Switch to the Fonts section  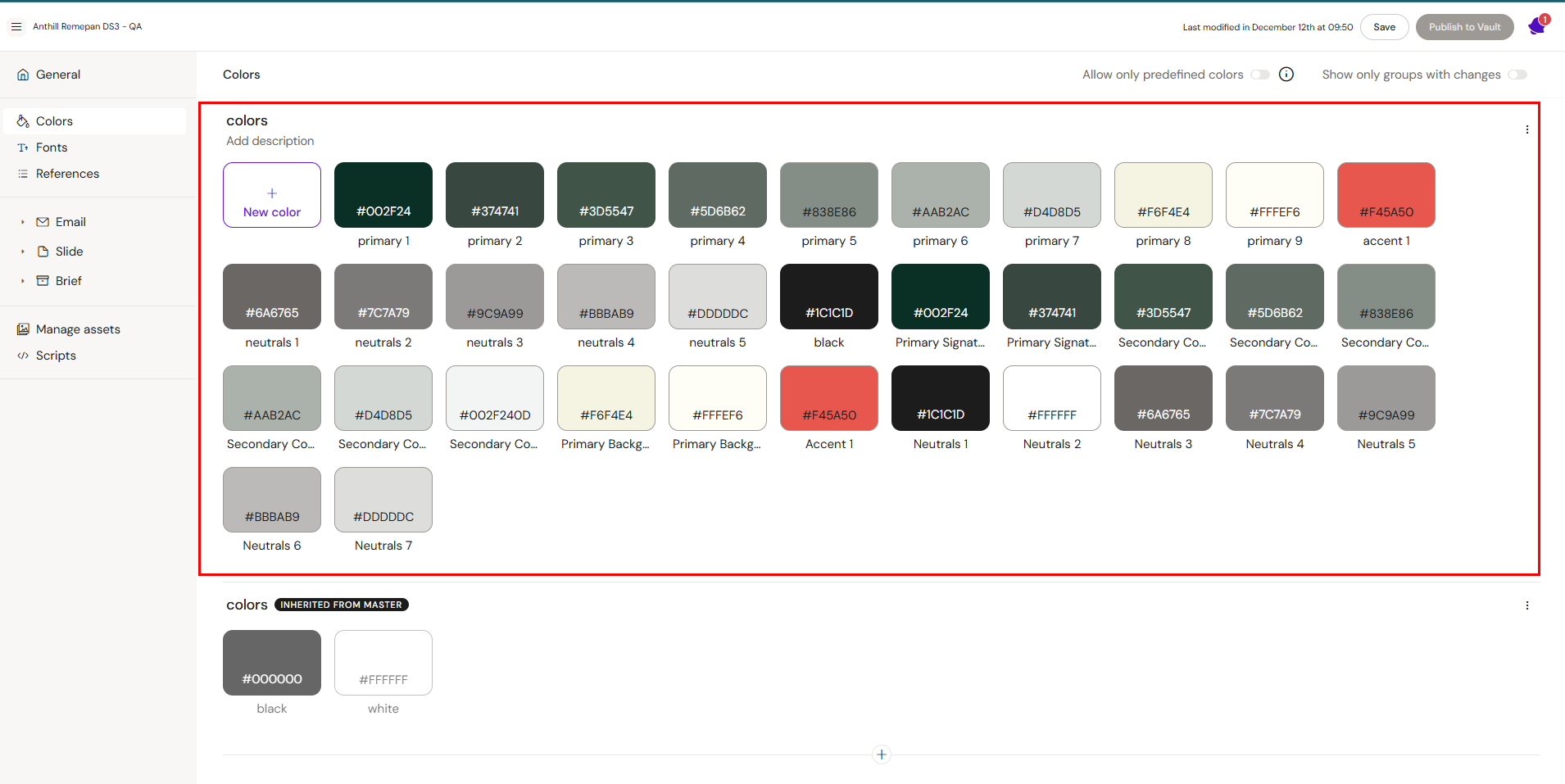[52, 147]
